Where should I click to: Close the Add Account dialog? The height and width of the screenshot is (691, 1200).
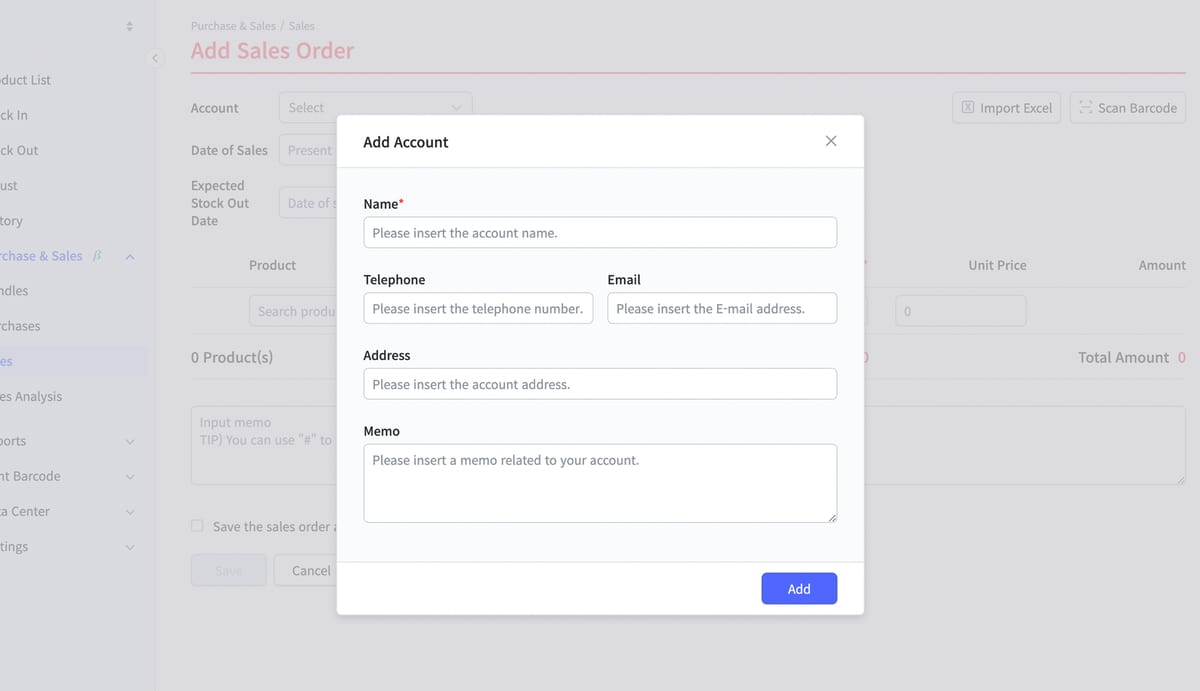click(830, 141)
